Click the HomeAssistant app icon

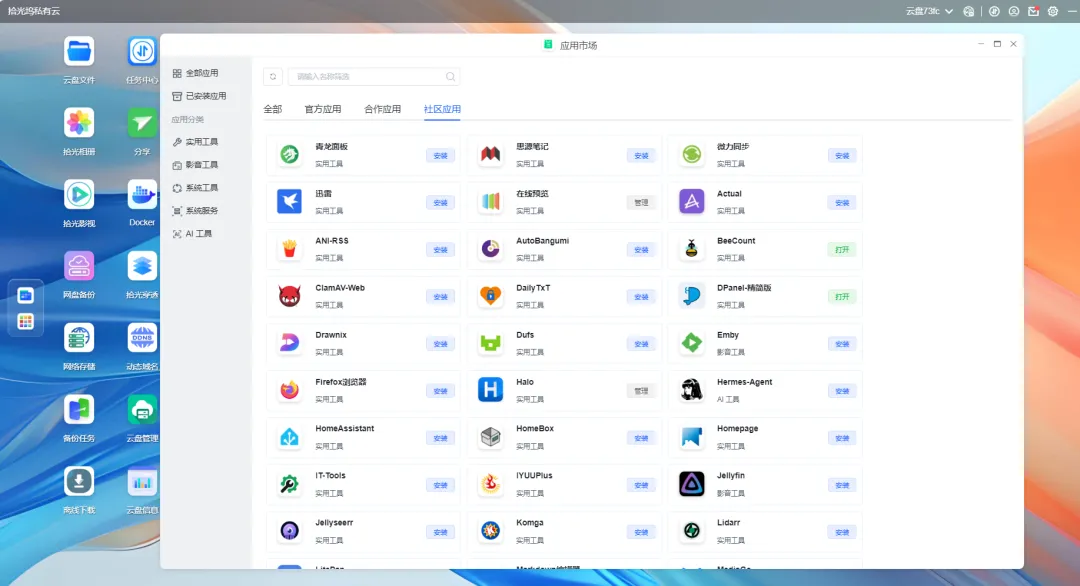click(x=289, y=437)
